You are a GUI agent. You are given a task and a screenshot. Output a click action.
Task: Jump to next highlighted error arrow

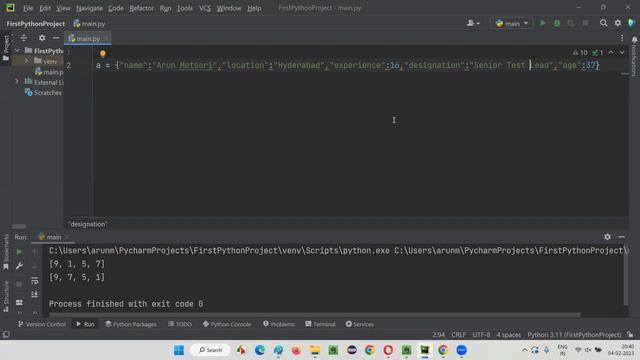pos(622,53)
